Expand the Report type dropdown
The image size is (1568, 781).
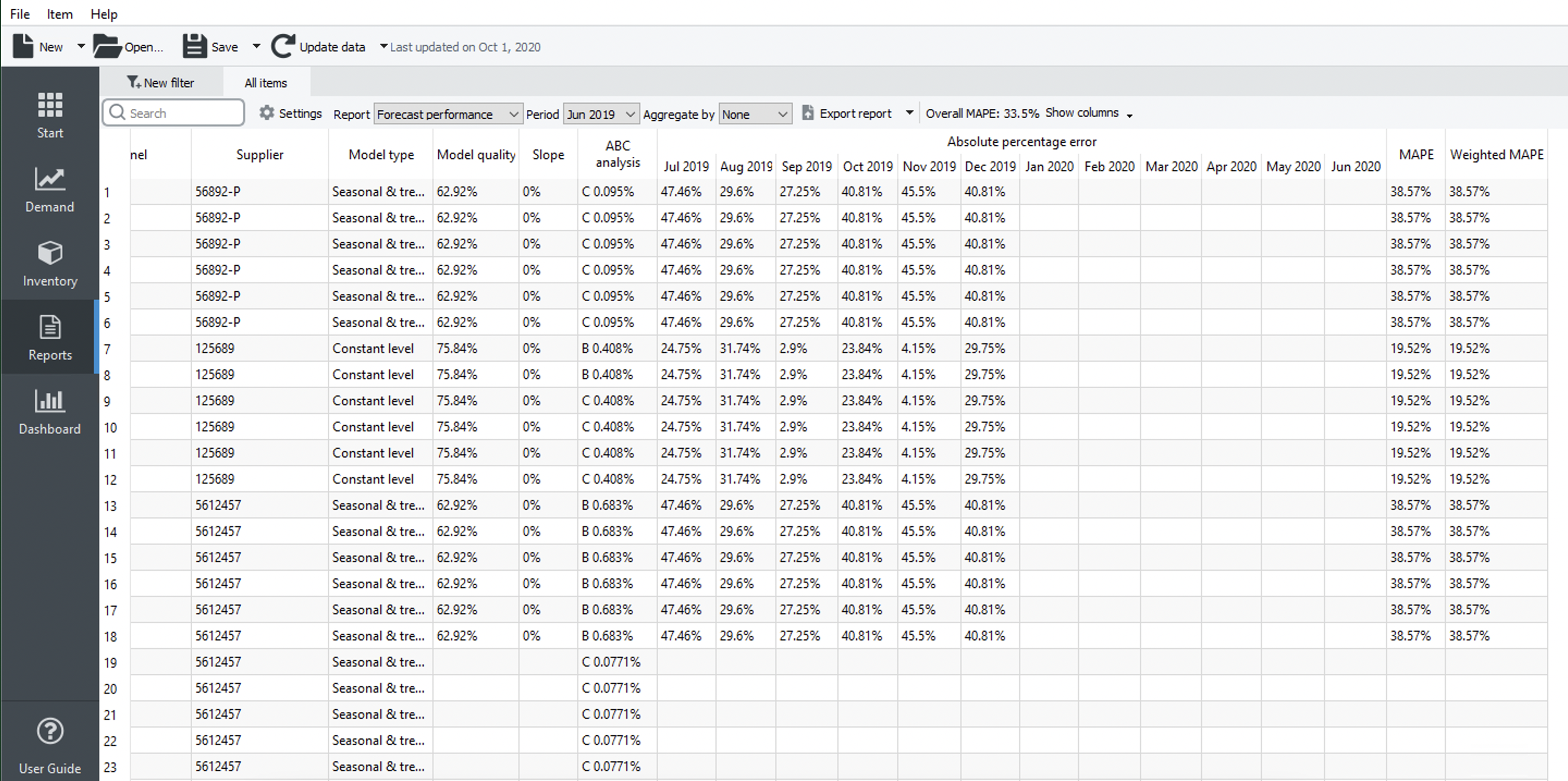(448, 114)
